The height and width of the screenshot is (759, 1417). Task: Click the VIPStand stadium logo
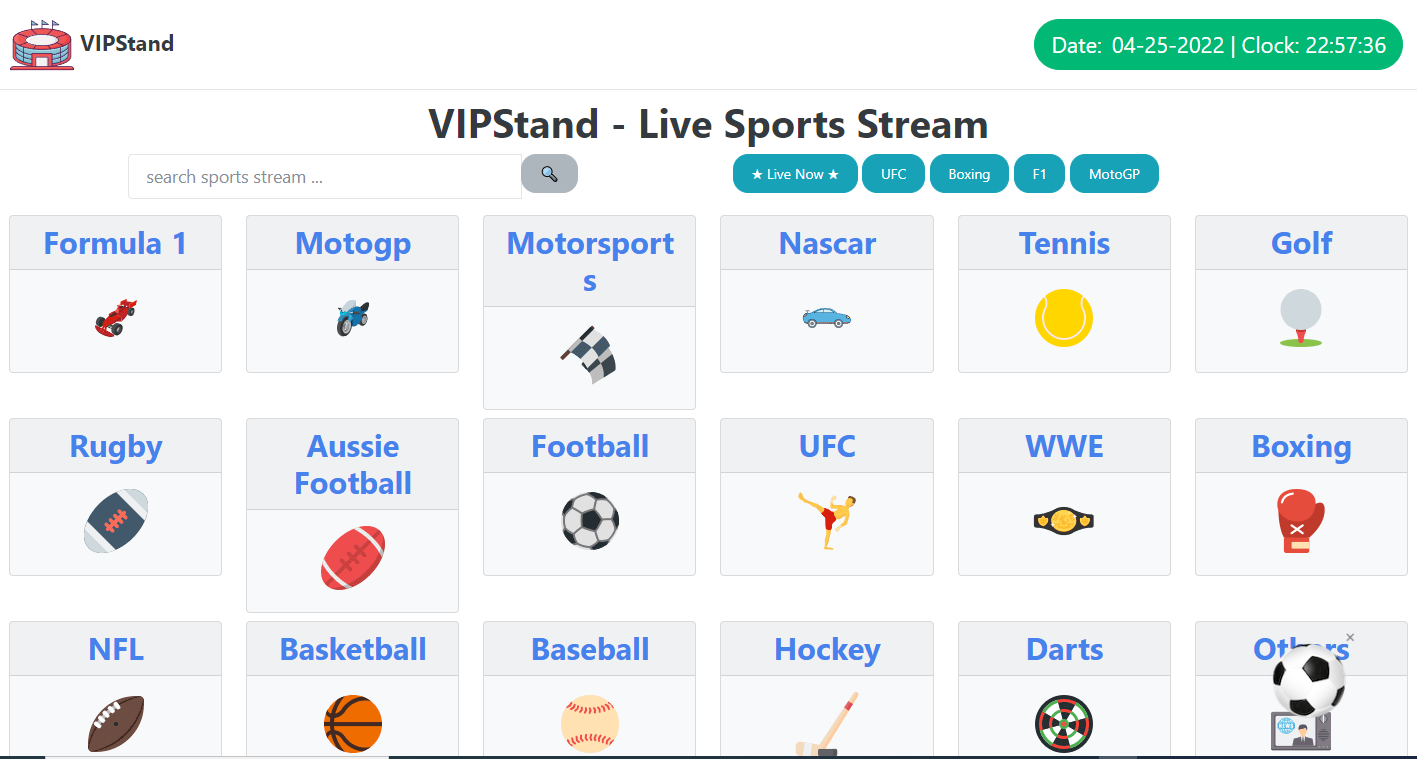point(42,44)
